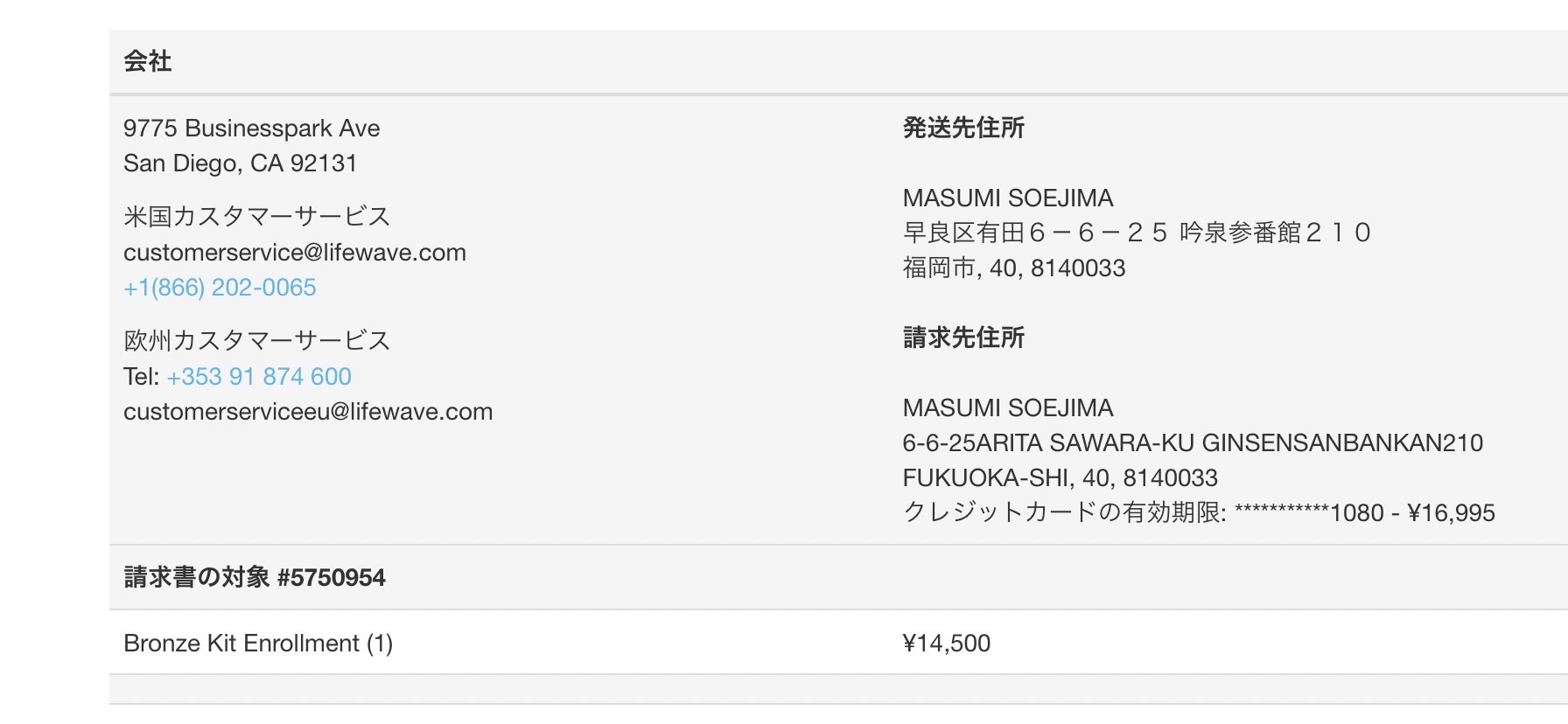
Task: Click the 請求先住所 heading
Action: [963, 338]
